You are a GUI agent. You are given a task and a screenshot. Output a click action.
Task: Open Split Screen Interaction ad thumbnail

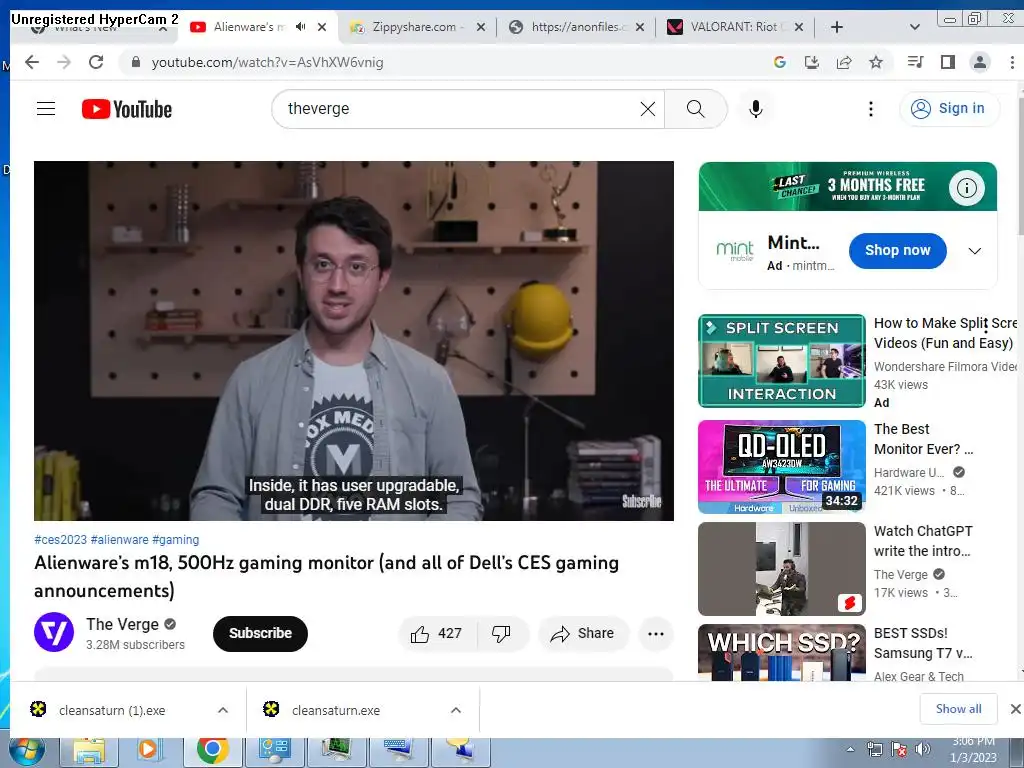(x=782, y=361)
